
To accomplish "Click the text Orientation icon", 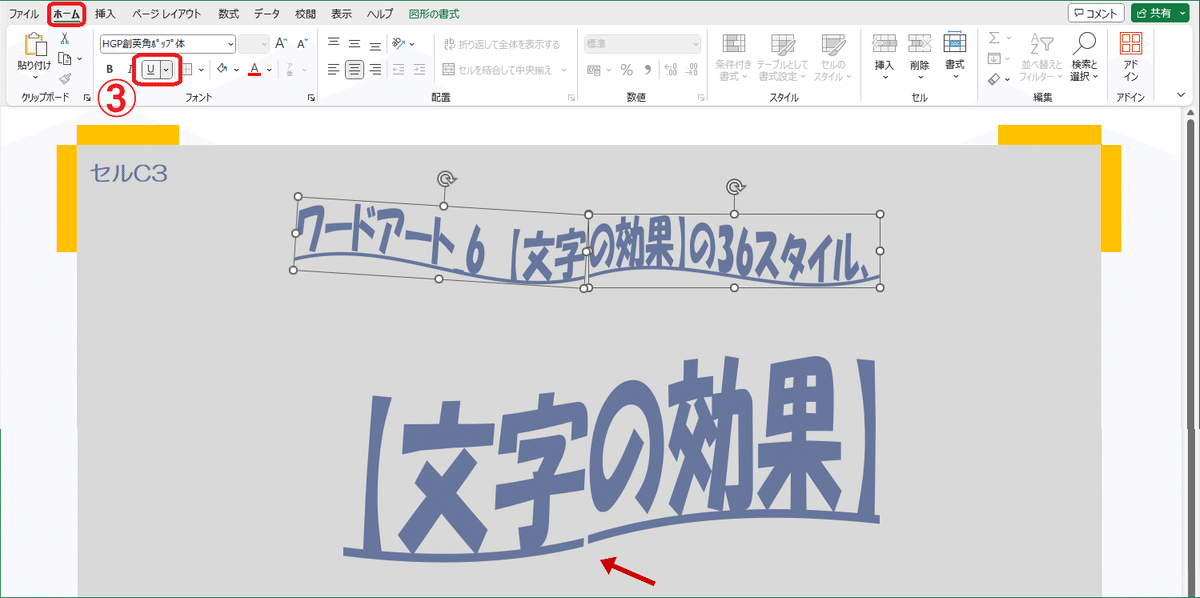I will (399, 43).
